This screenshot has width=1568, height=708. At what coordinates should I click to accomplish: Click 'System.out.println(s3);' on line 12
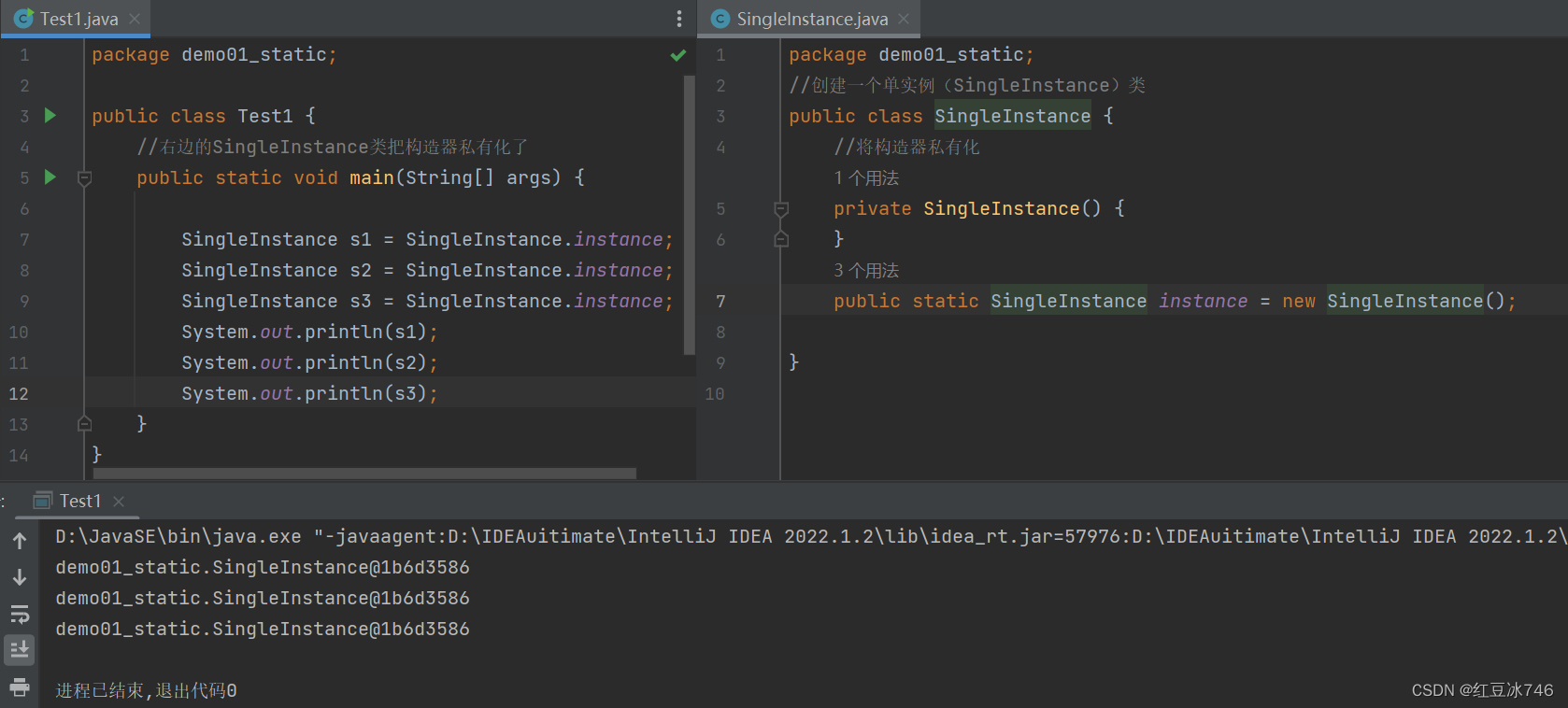click(310, 393)
